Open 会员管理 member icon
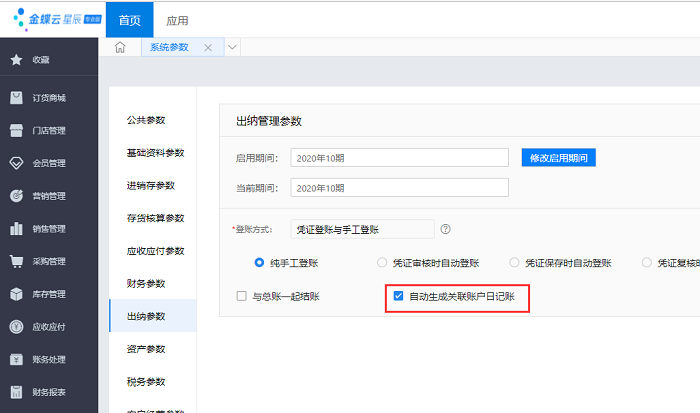Image resolution: width=700 pixels, height=413 pixels. (17, 163)
